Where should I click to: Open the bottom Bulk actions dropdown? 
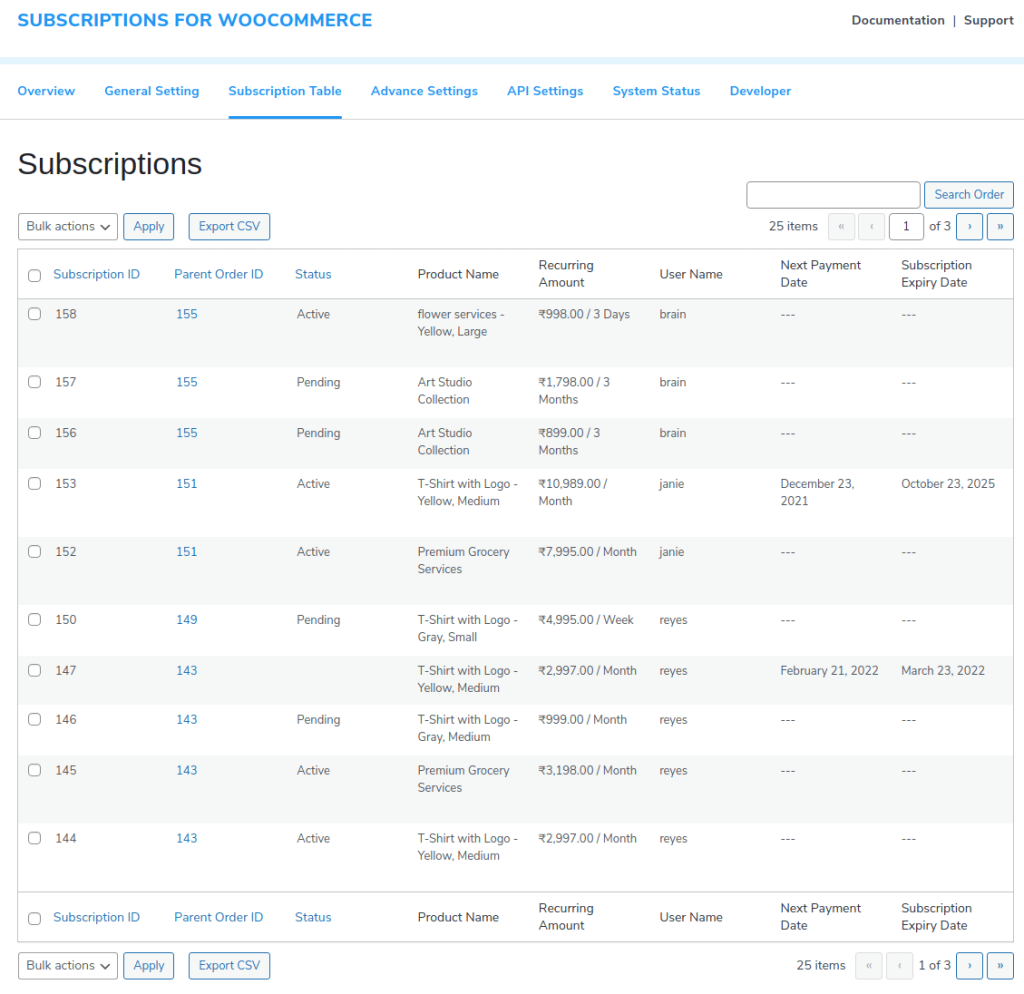(x=67, y=965)
